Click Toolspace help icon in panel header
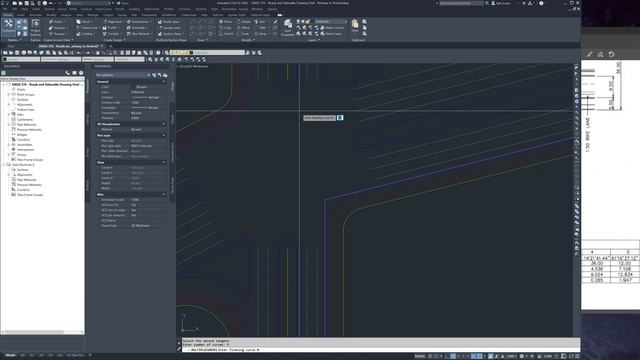 (81, 73)
